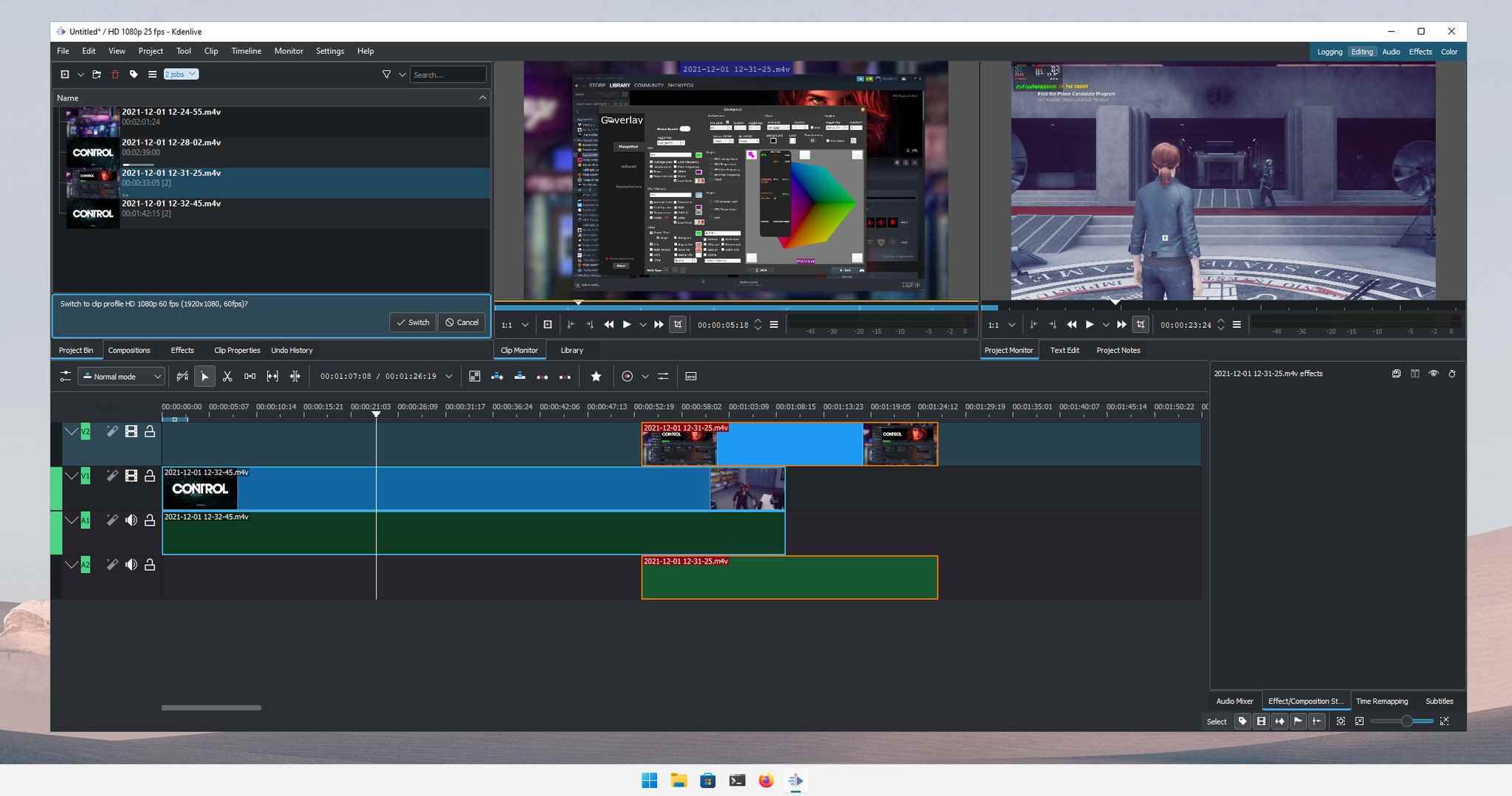Open Clip Monitor hamburger menu
Image resolution: width=1512 pixels, height=796 pixels.
point(774,325)
